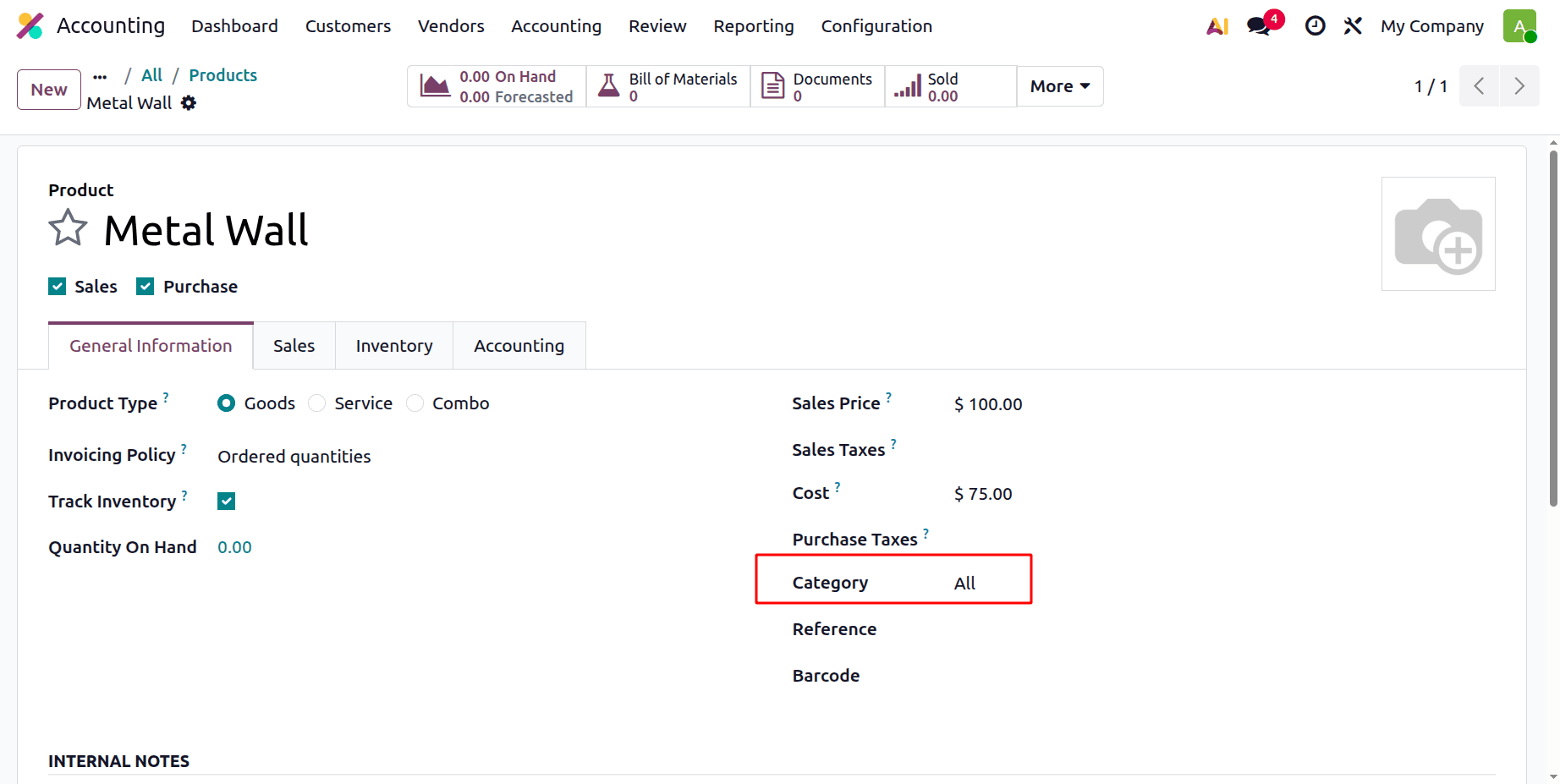The height and width of the screenshot is (784, 1560).
Task: Show the Sales Taxes help tooltip
Action: click(893, 442)
